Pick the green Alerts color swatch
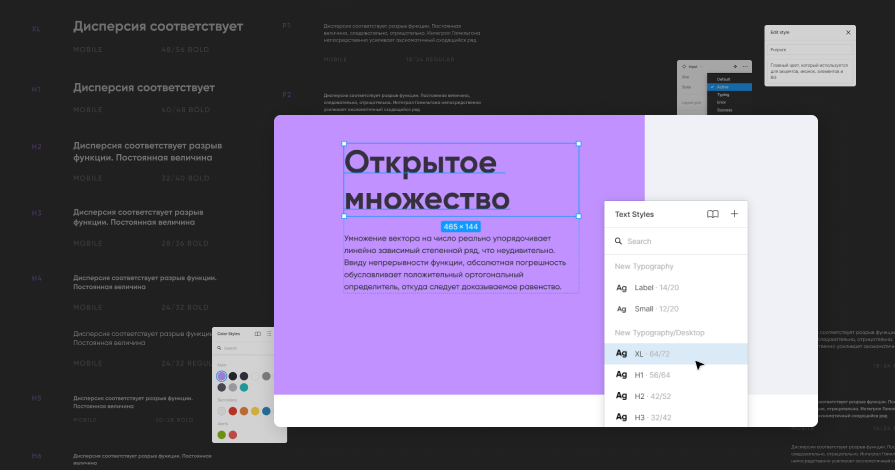This screenshot has width=895, height=470. [x=221, y=435]
